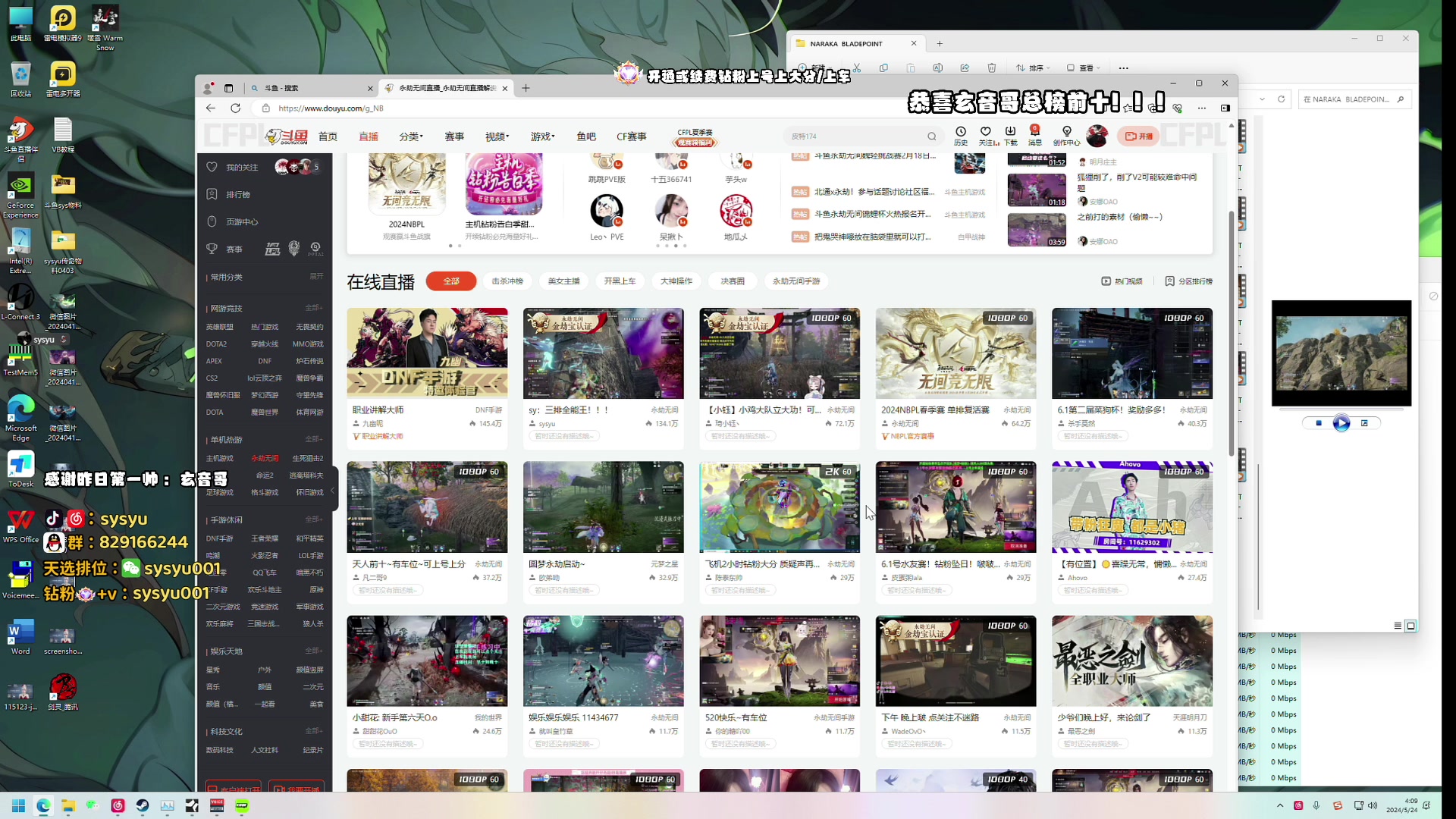Open 热门视频 link
The image size is (1456, 819).
click(1122, 281)
